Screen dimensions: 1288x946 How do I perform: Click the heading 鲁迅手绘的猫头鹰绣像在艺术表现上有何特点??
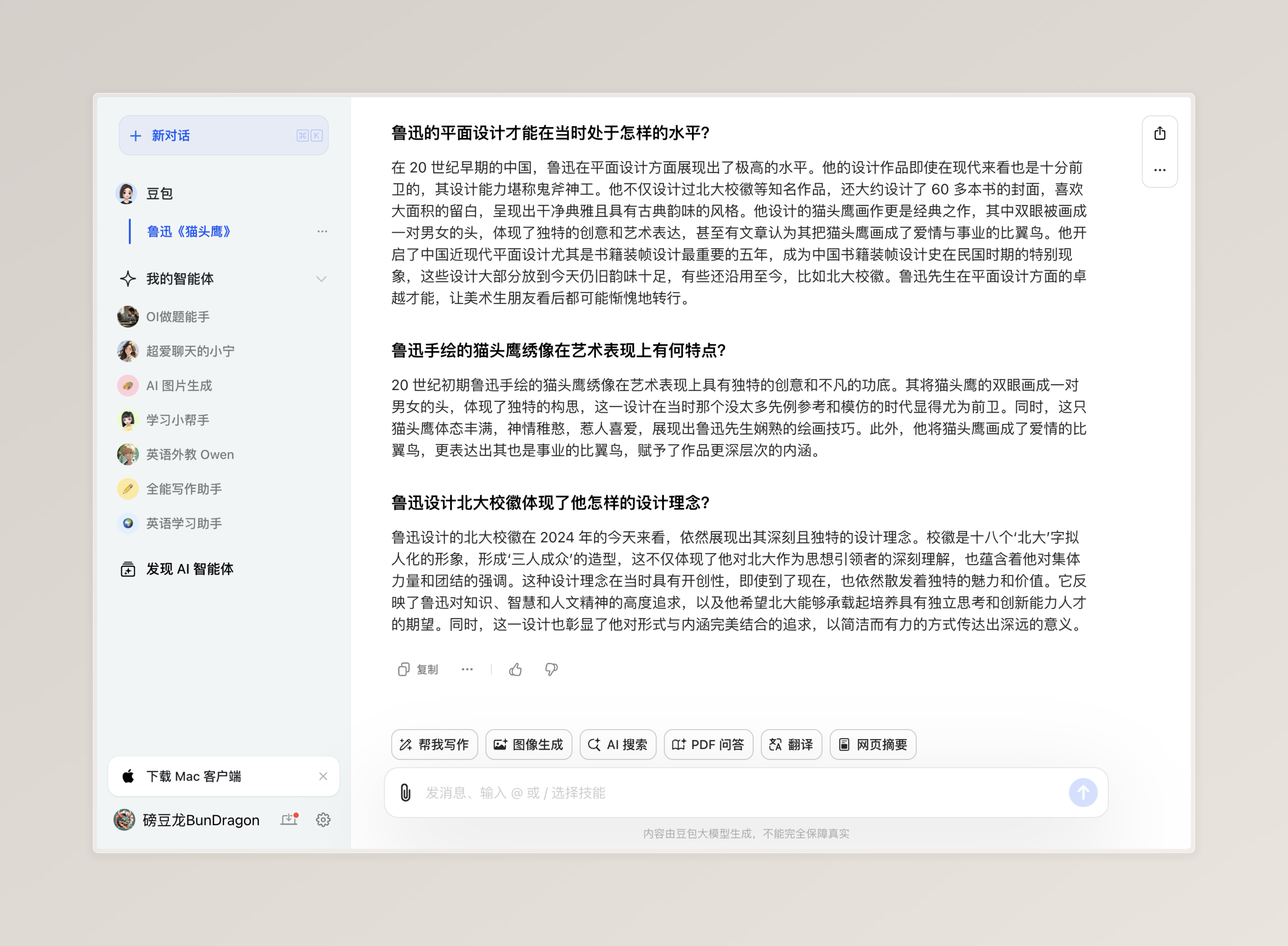pos(559,350)
